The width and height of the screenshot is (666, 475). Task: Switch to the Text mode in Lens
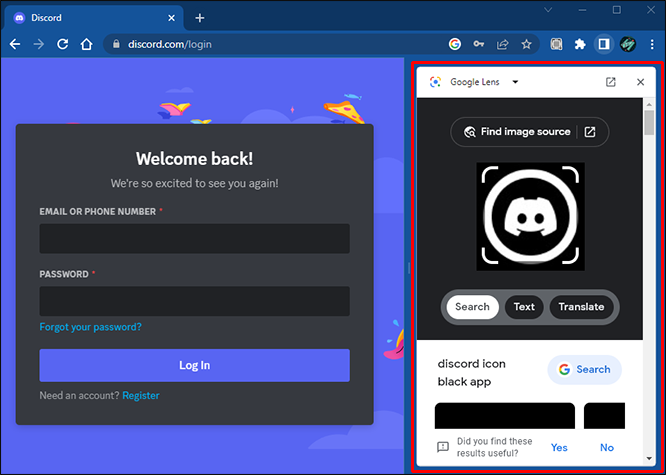coord(524,307)
